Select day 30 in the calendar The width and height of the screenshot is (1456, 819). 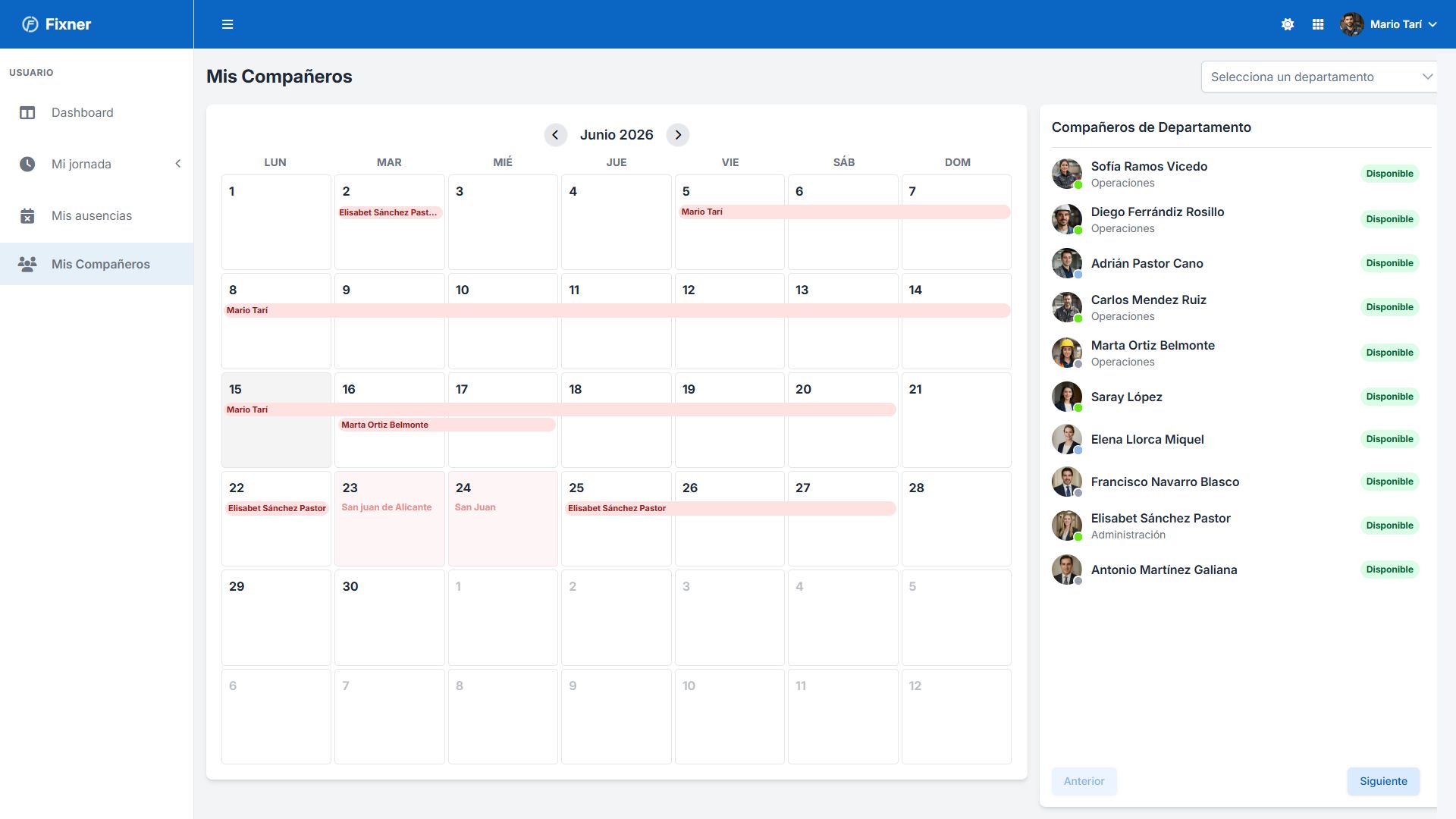(x=390, y=617)
